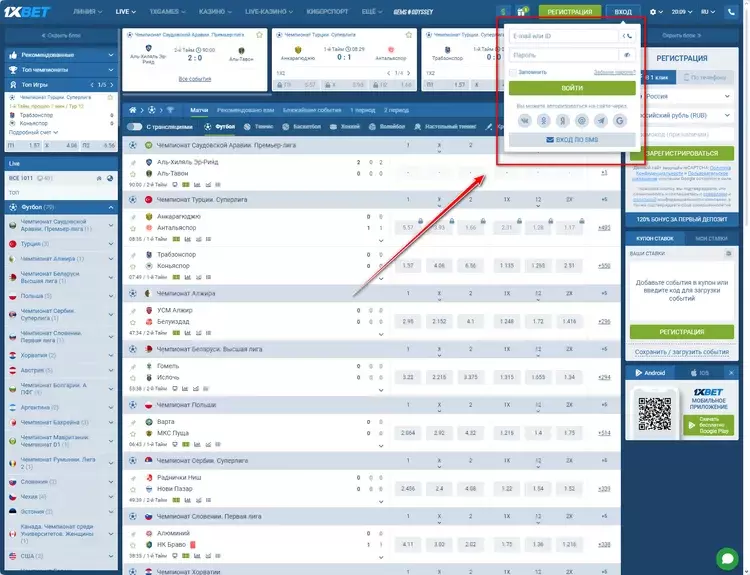Open live chat bubble
The width and height of the screenshot is (750, 575).
pyautogui.click(x=727, y=559)
